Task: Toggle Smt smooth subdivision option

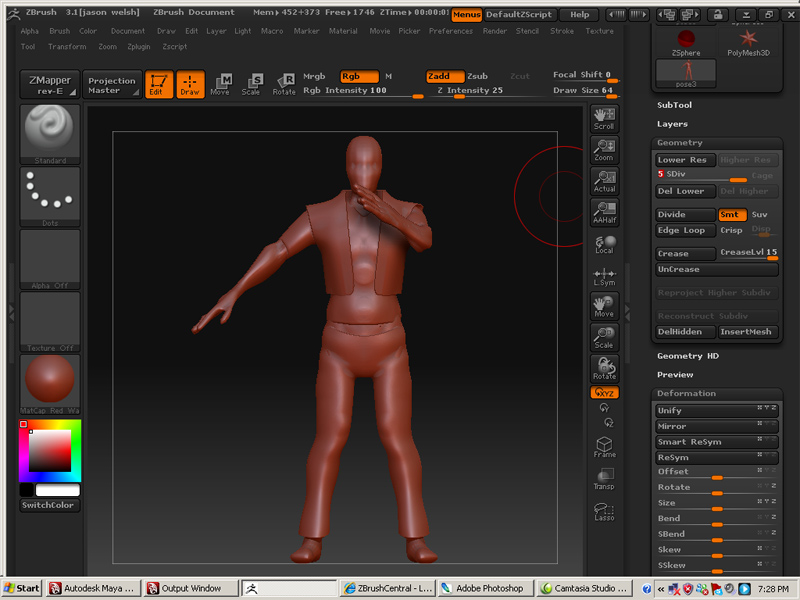Action: pos(733,214)
